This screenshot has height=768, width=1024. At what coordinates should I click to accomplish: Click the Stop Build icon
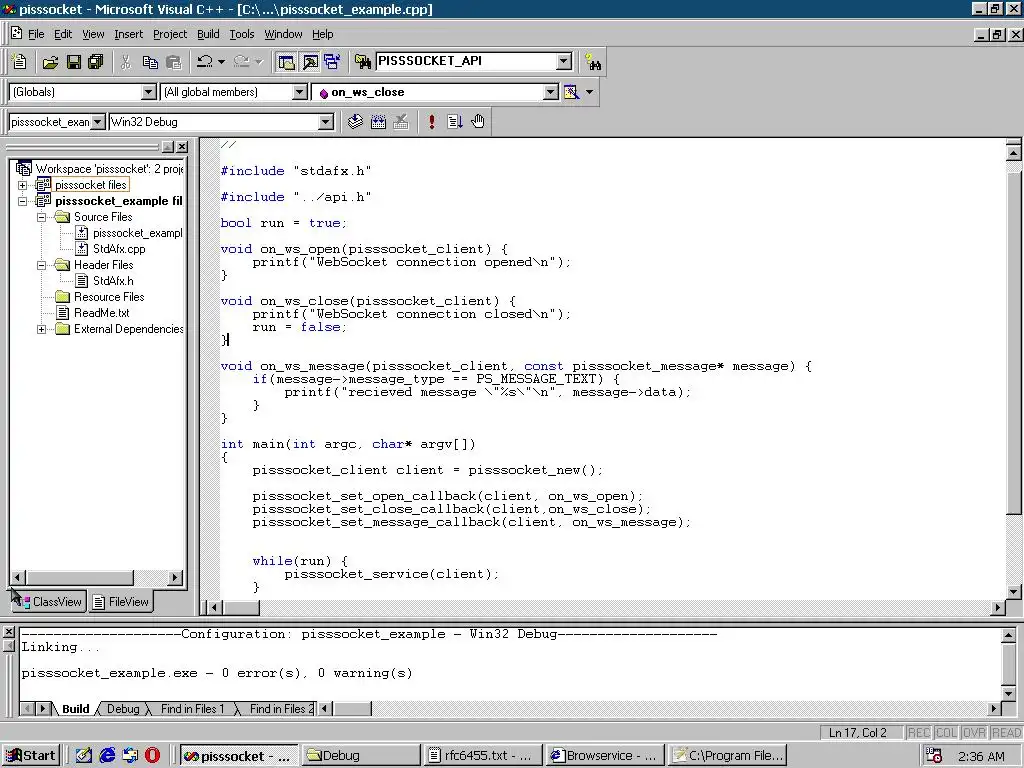(x=401, y=121)
